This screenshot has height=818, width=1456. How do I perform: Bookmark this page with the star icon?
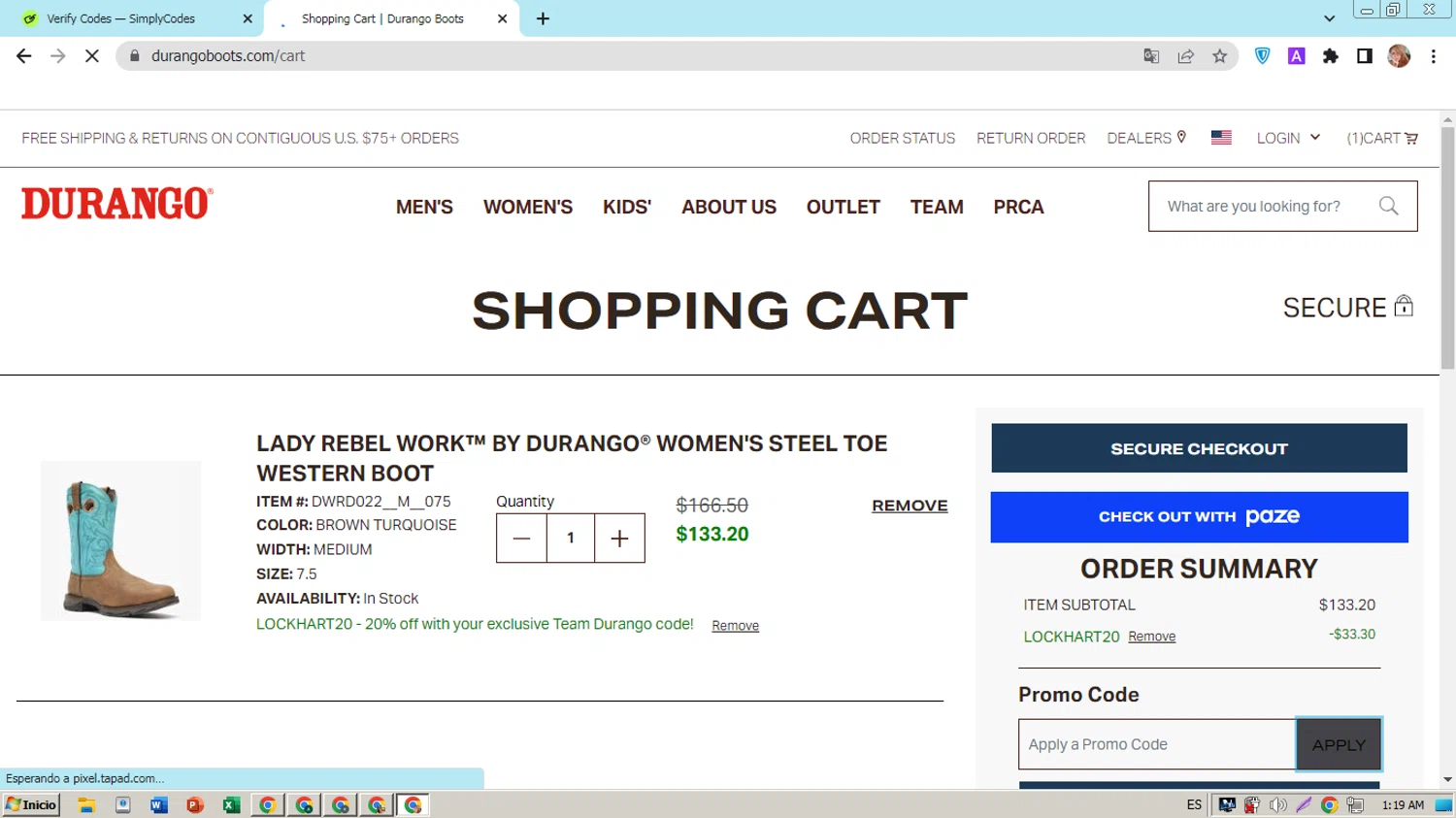click(x=1220, y=56)
